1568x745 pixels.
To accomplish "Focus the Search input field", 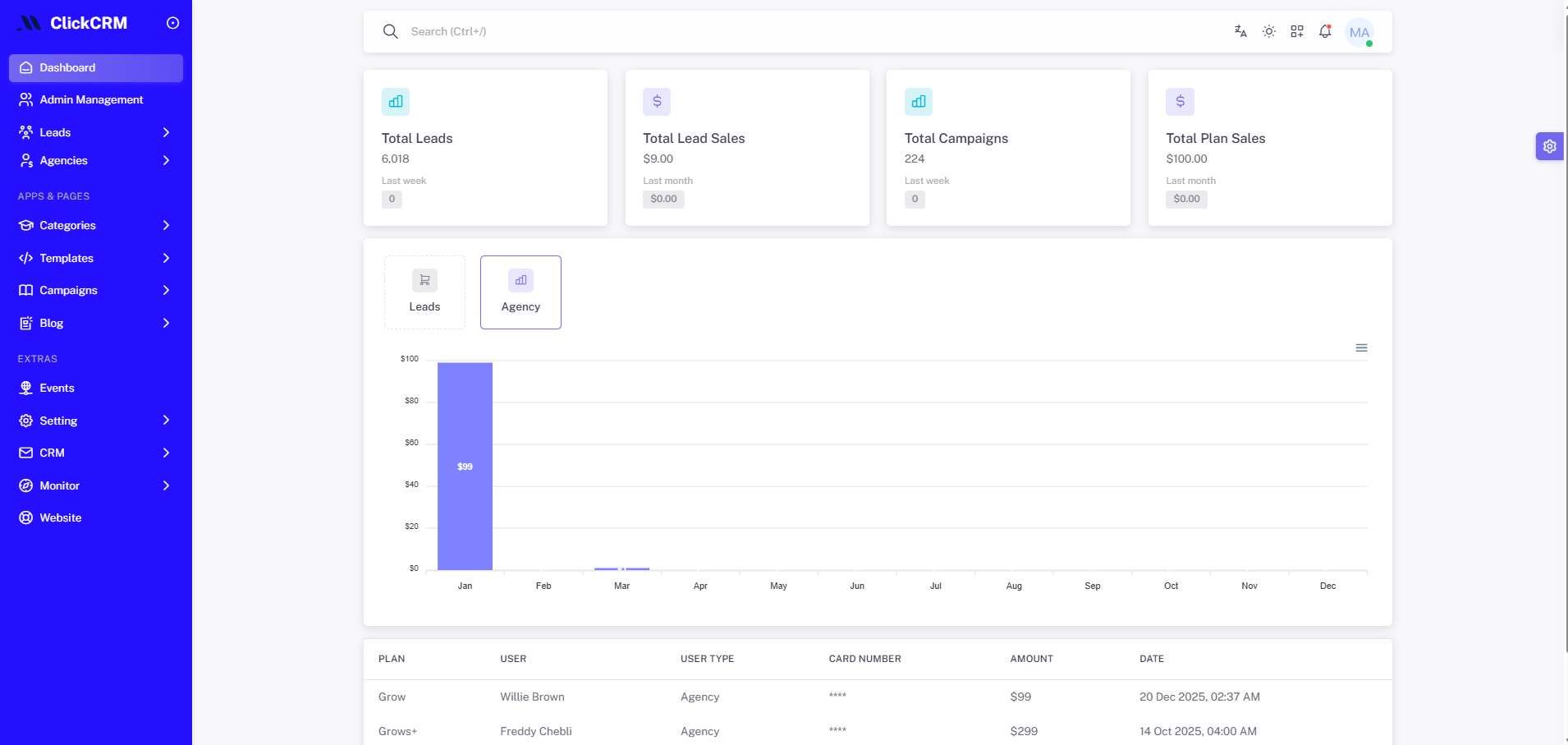I will 739,31.
